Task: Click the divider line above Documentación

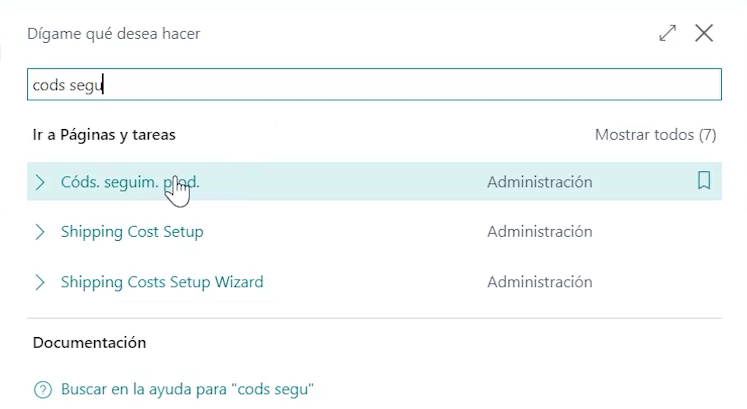Action: (373, 319)
